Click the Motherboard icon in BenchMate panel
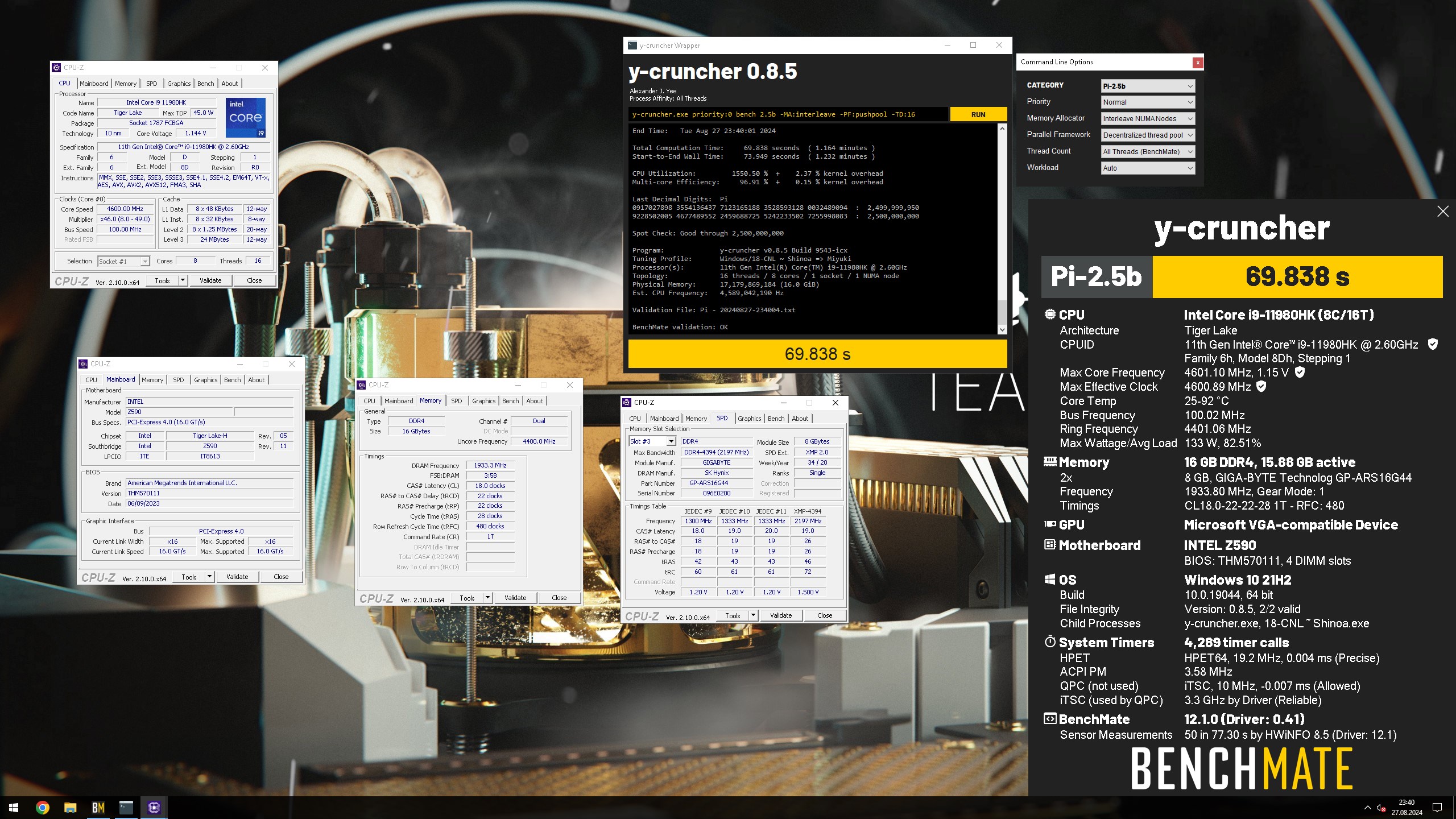The width and height of the screenshot is (1456, 819). 1050,545
